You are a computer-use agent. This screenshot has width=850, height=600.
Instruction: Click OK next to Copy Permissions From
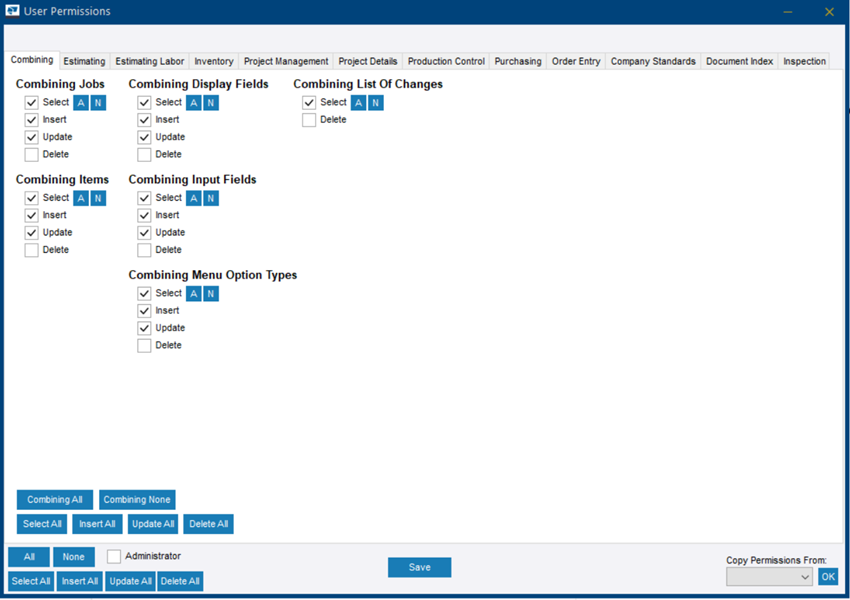click(828, 576)
